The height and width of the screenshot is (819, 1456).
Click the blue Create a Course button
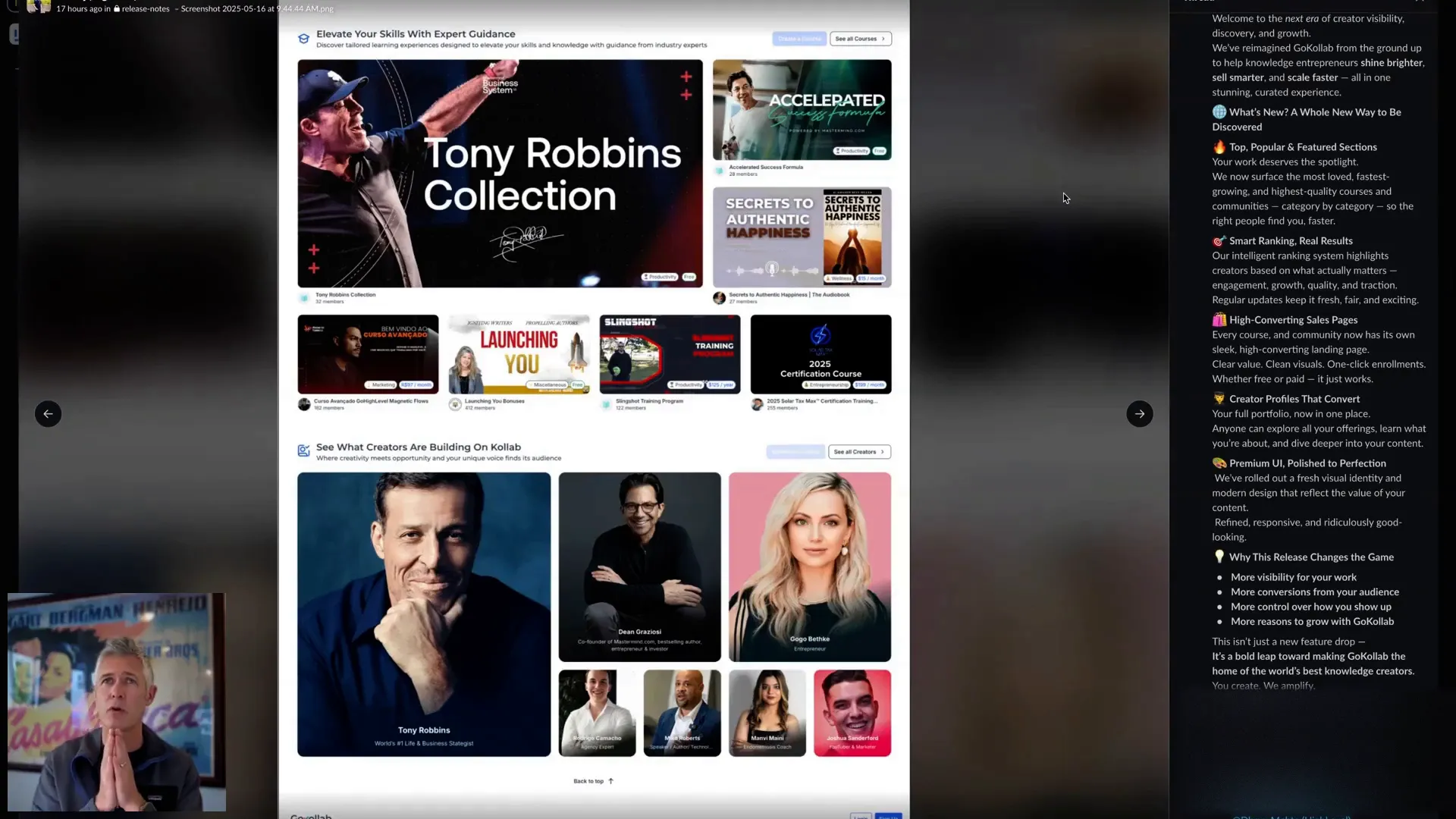(799, 39)
